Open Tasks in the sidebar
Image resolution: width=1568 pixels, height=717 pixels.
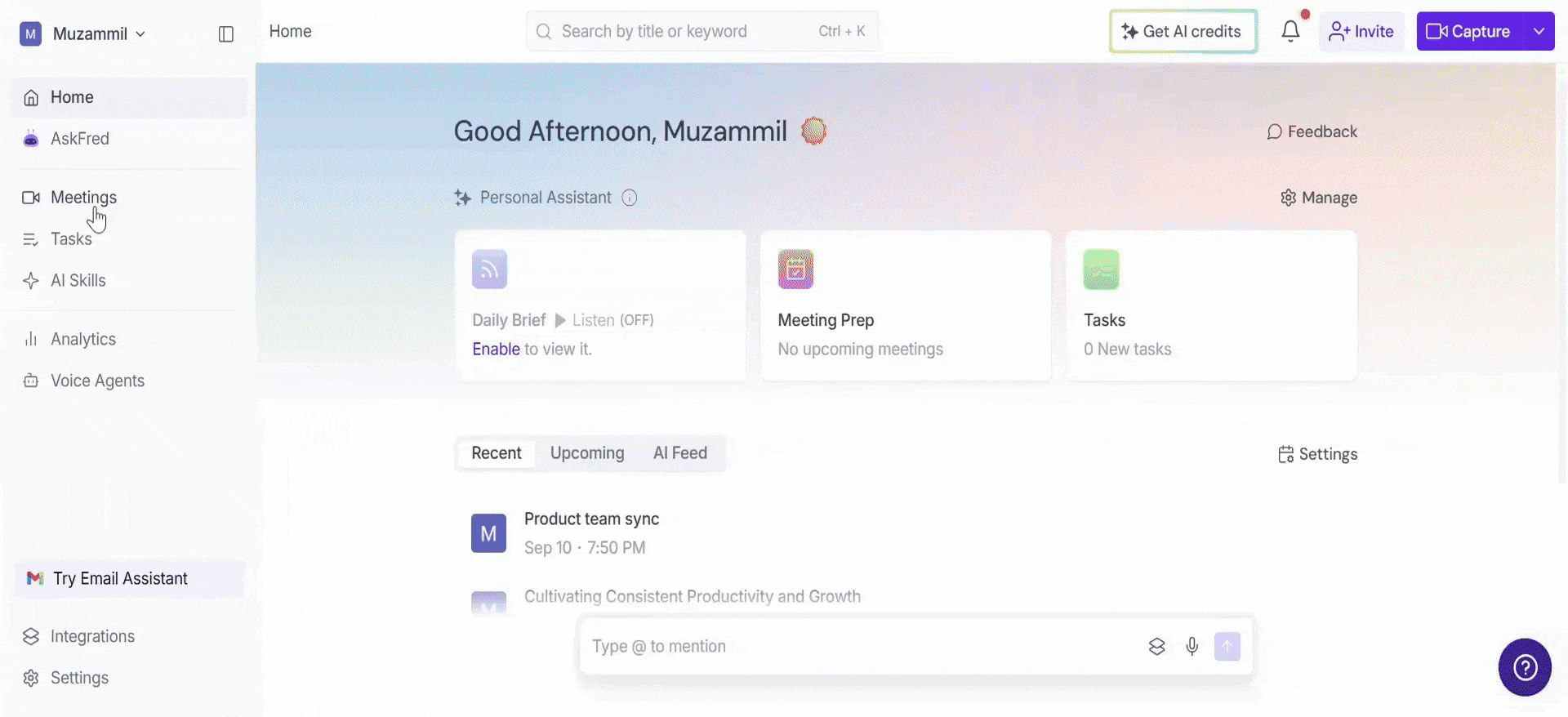pyautogui.click(x=129, y=239)
